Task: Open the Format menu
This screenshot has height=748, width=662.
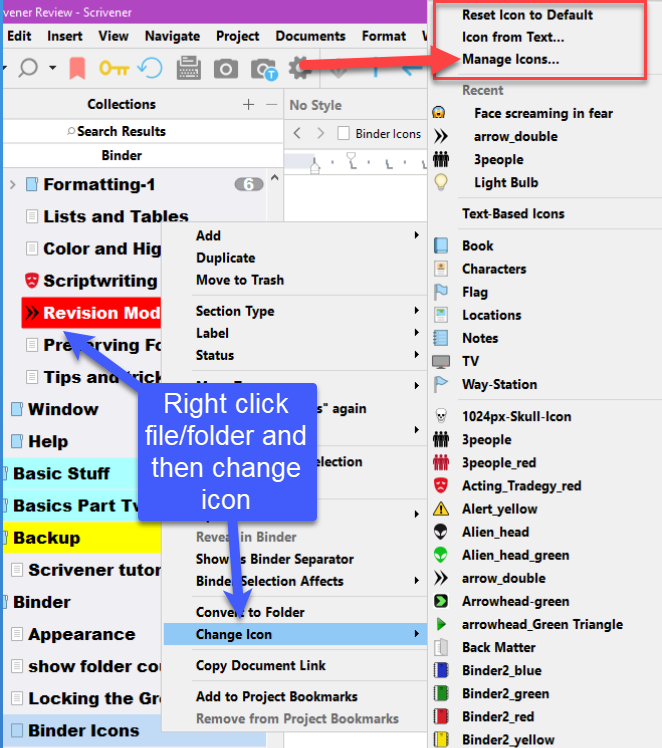Action: click(384, 36)
